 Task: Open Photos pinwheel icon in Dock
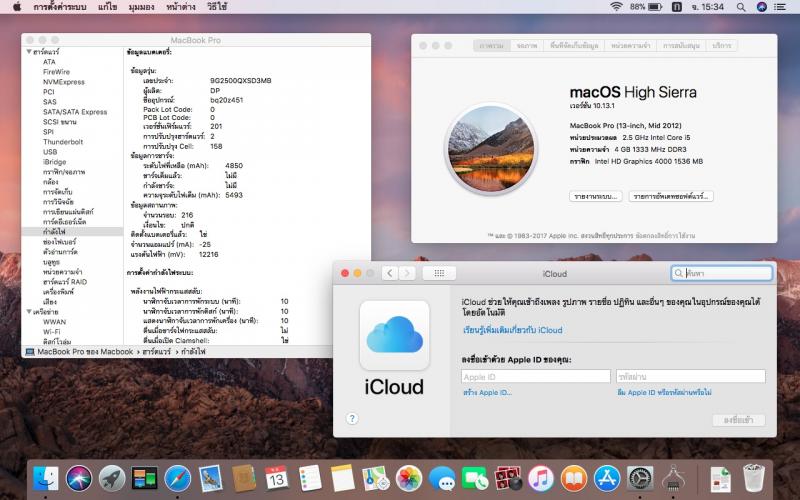[x=409, y=479]
